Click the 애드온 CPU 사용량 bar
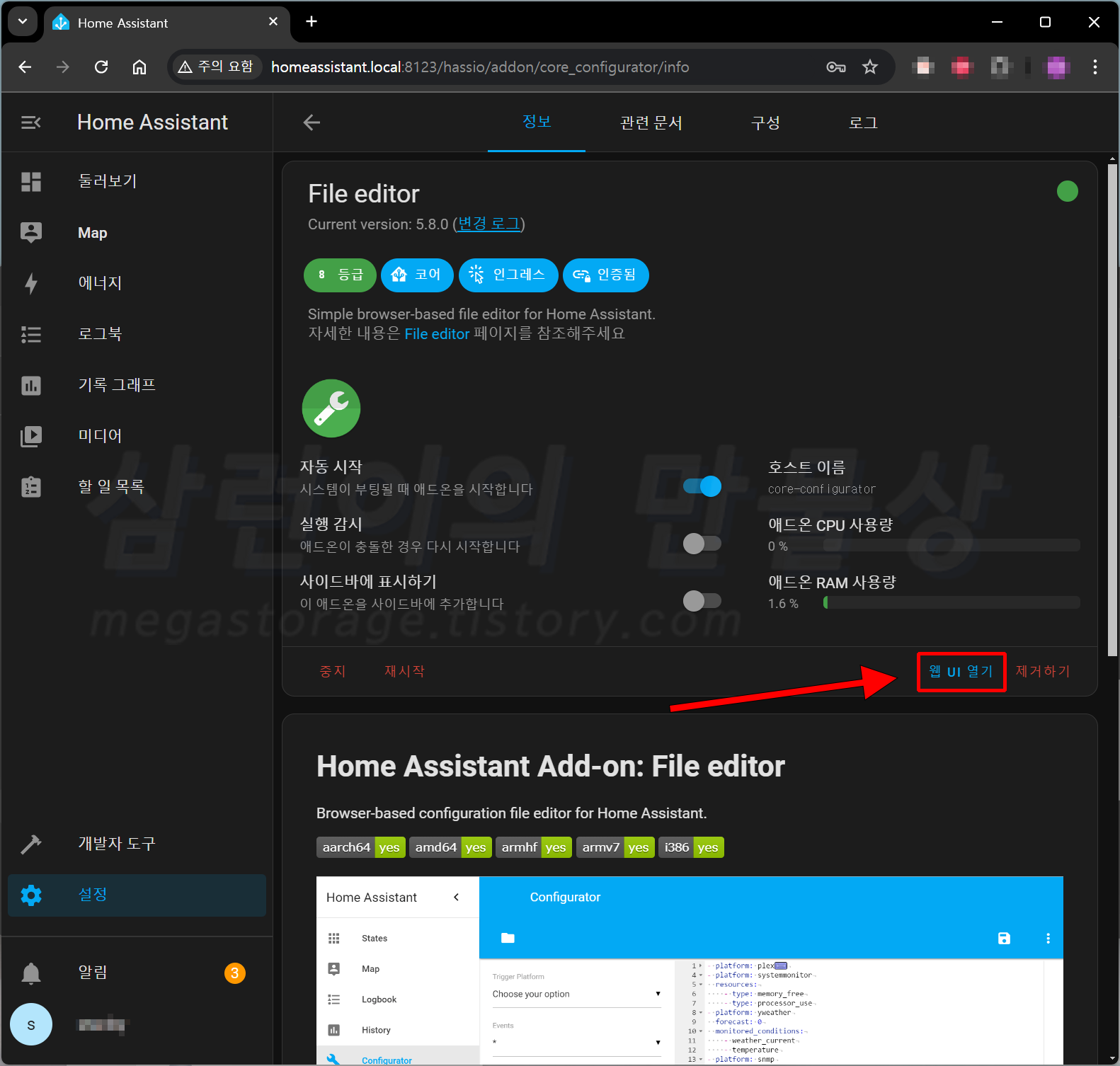Screen dimensions: 1120x1066 pos(952,546)
